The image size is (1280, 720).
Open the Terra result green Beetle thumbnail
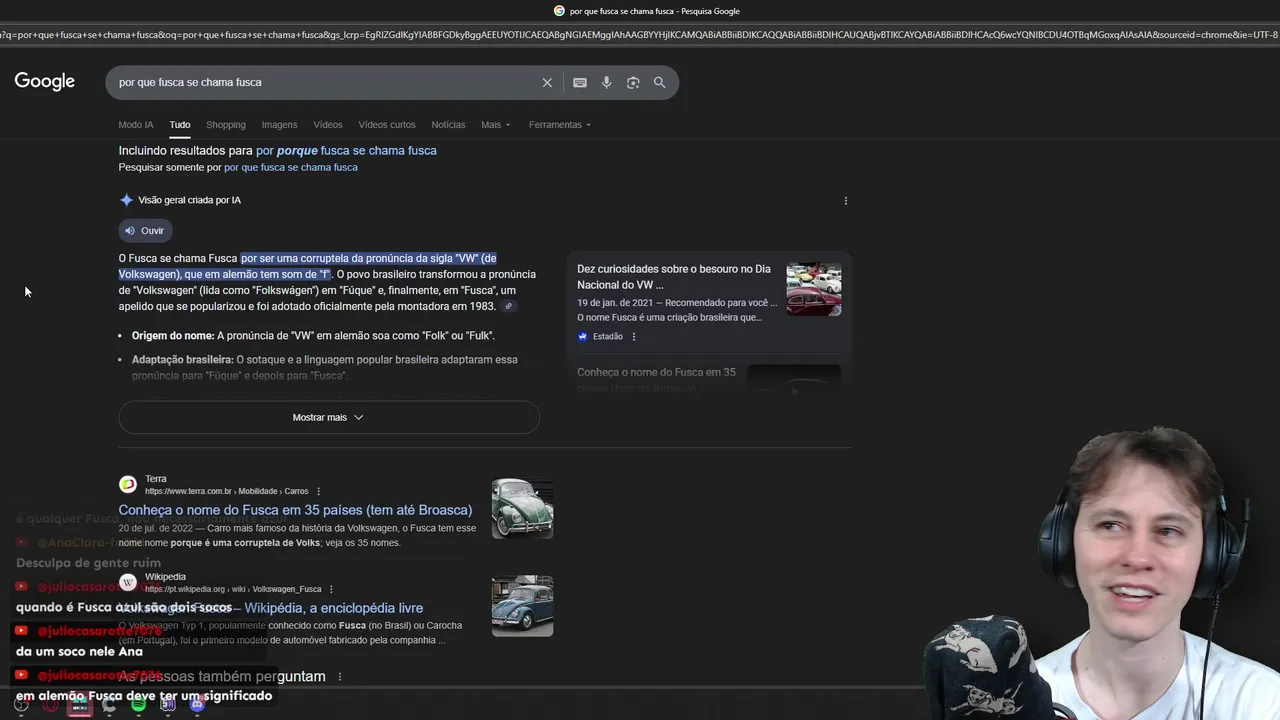tap(522, 509)
